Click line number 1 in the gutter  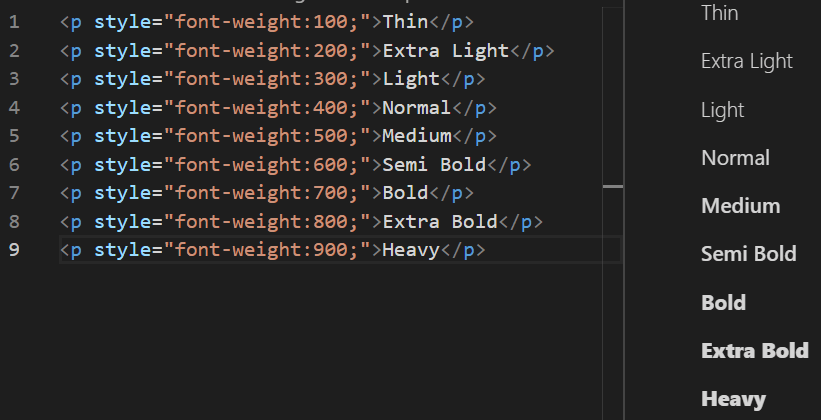pos(12,22)
